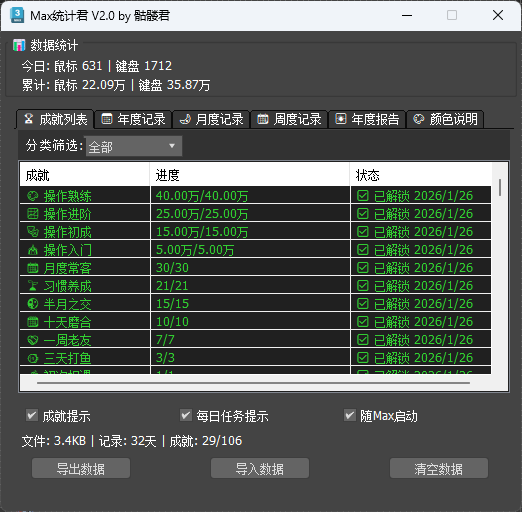Open the 月度记录 tab
This screenshot has height=512, width=522.
(211, 119)
